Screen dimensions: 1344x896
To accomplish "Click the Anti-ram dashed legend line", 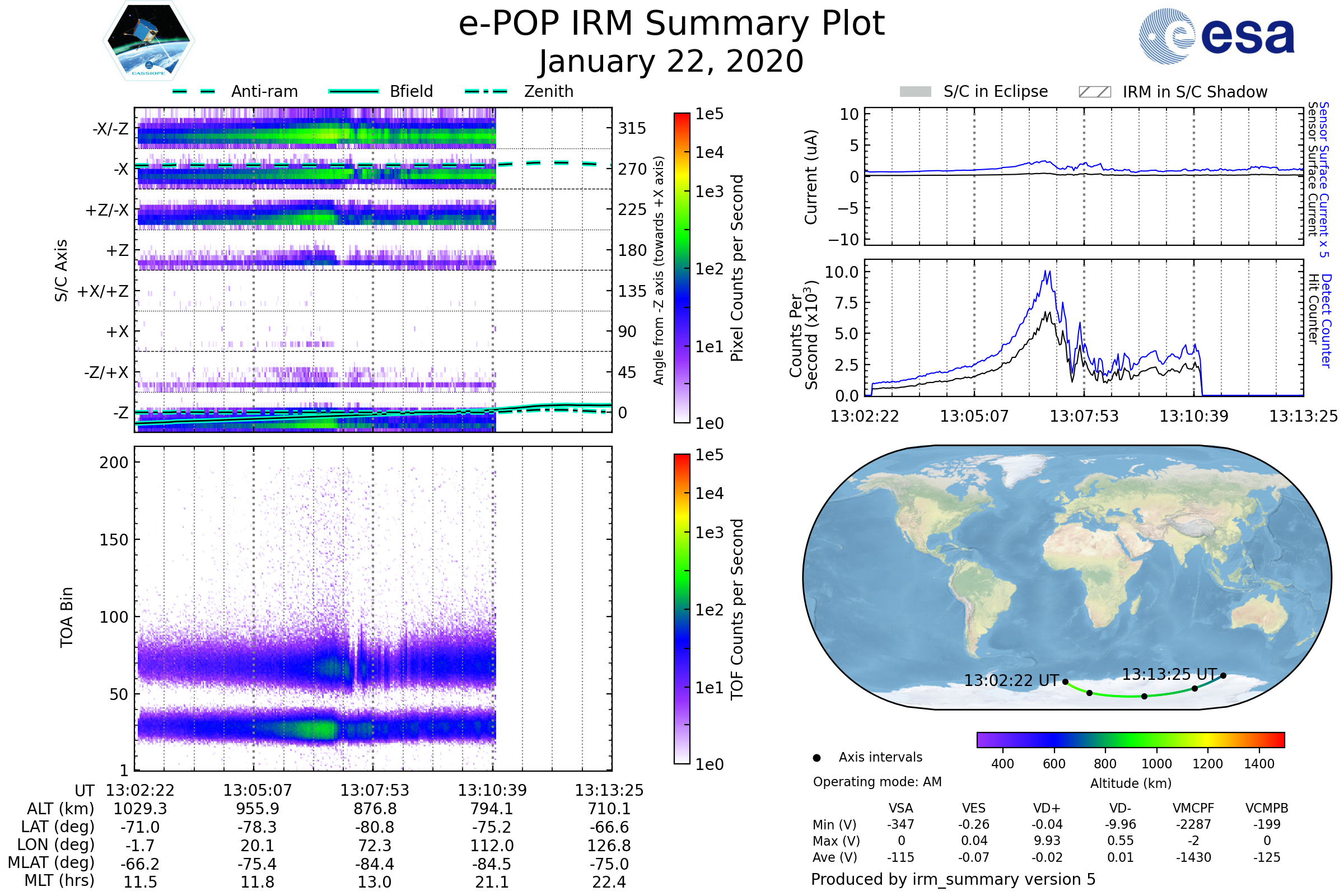I will 194,91.
